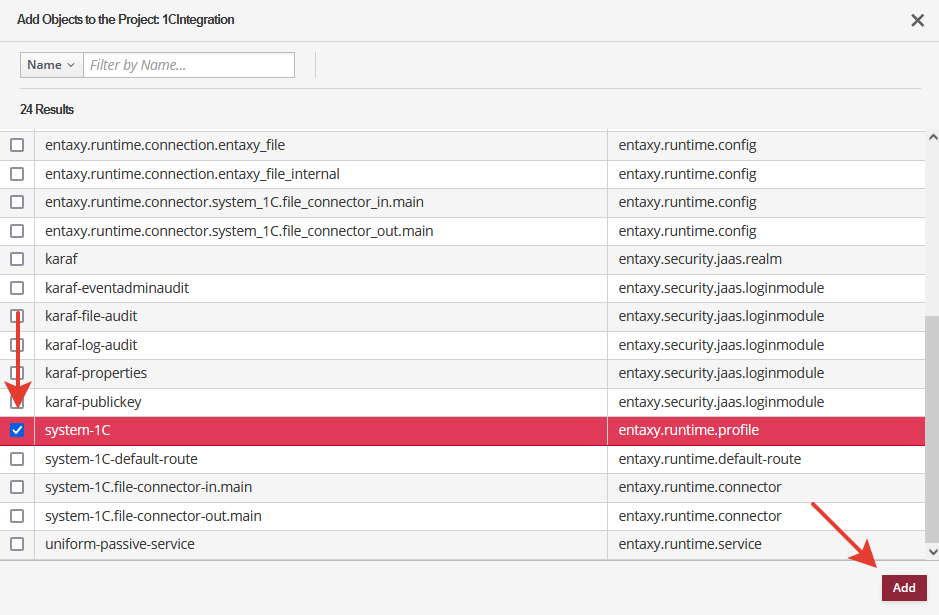Open the Name filter dropdown
This screenshot has height=615, width=939.
click(x=50, y=64)
